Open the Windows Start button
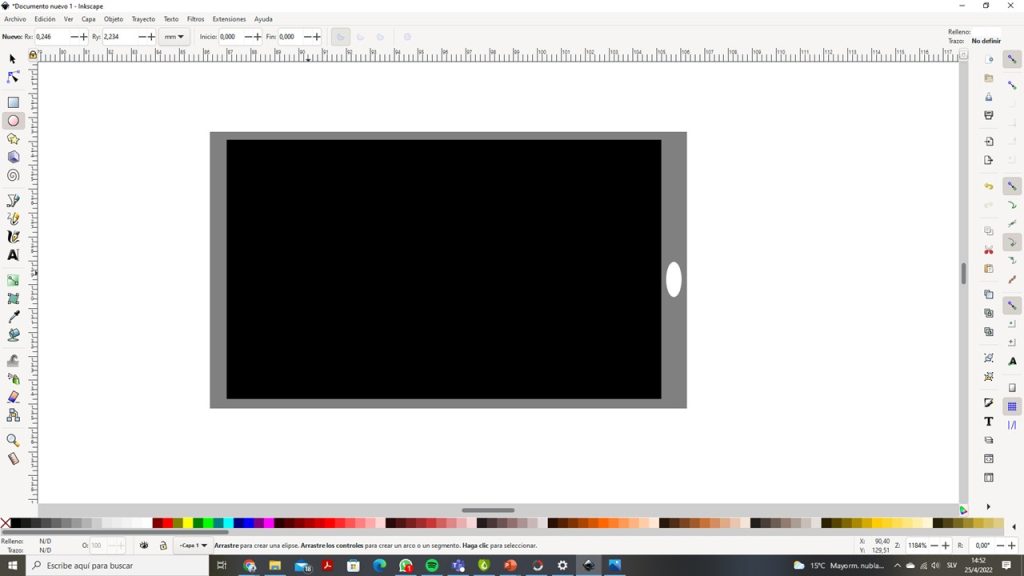This screenshot has height=576, width=1024. click(12, 566)
